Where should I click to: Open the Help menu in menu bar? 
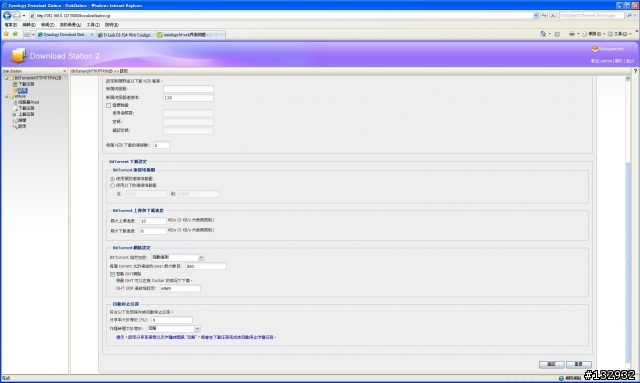point(111,25)
